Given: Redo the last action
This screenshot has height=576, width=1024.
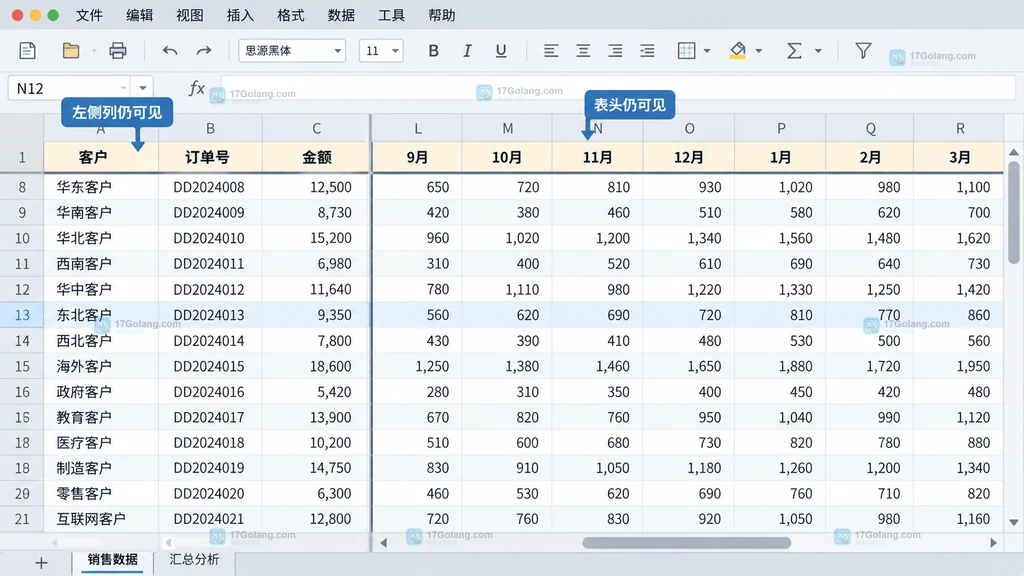Looking at the screenshot, I should click(204, 50).
